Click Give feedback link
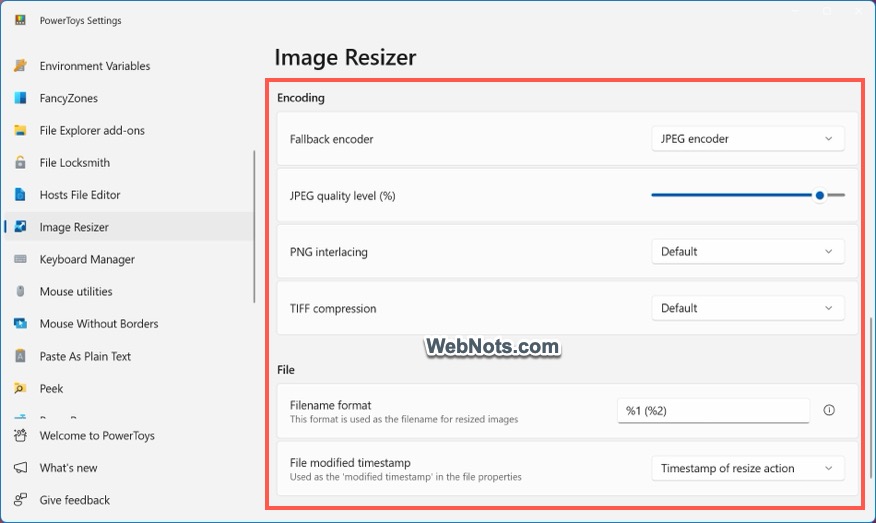 point(128,500)
